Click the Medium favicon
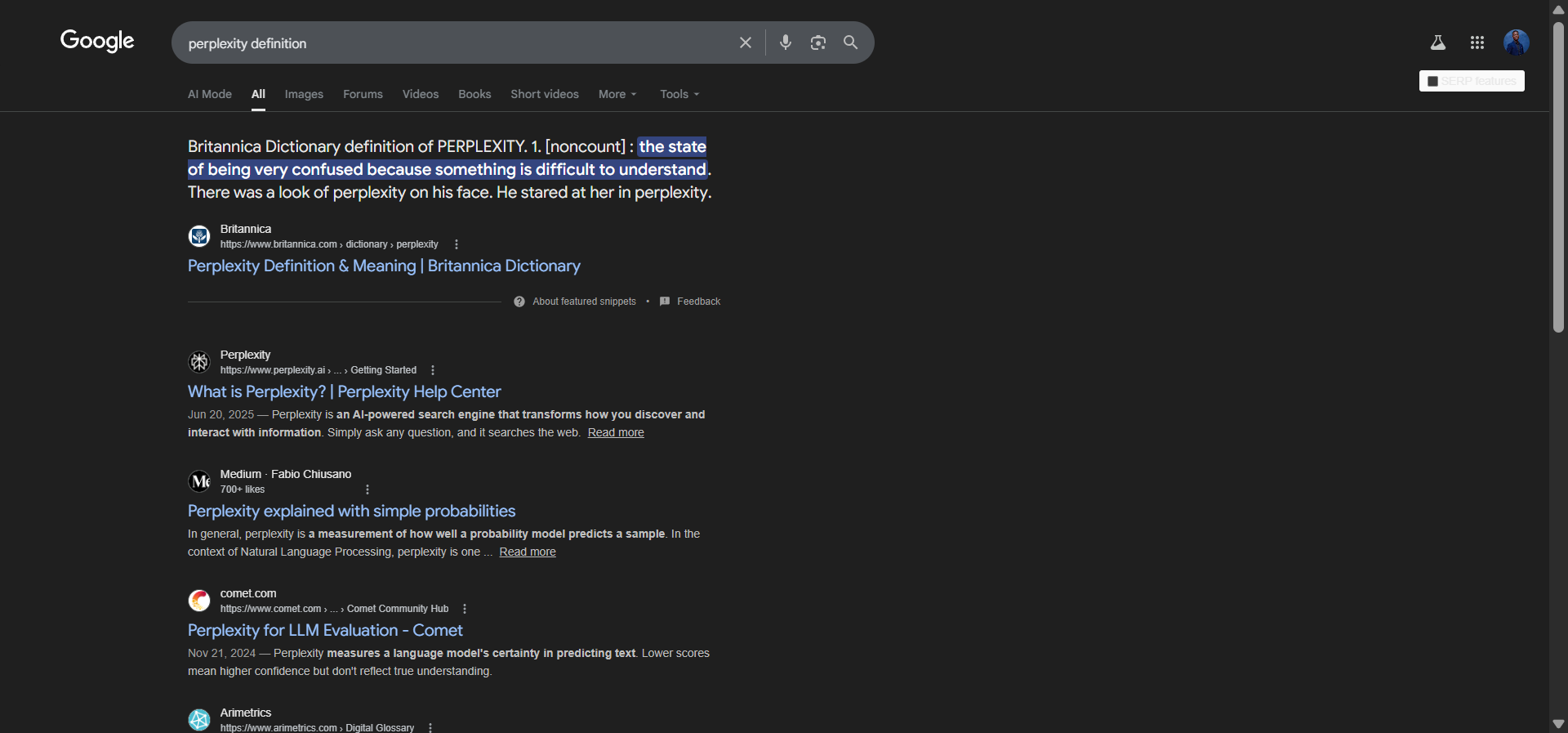The height and width of the screenshot is (733, 1568). tap(199, 481)
